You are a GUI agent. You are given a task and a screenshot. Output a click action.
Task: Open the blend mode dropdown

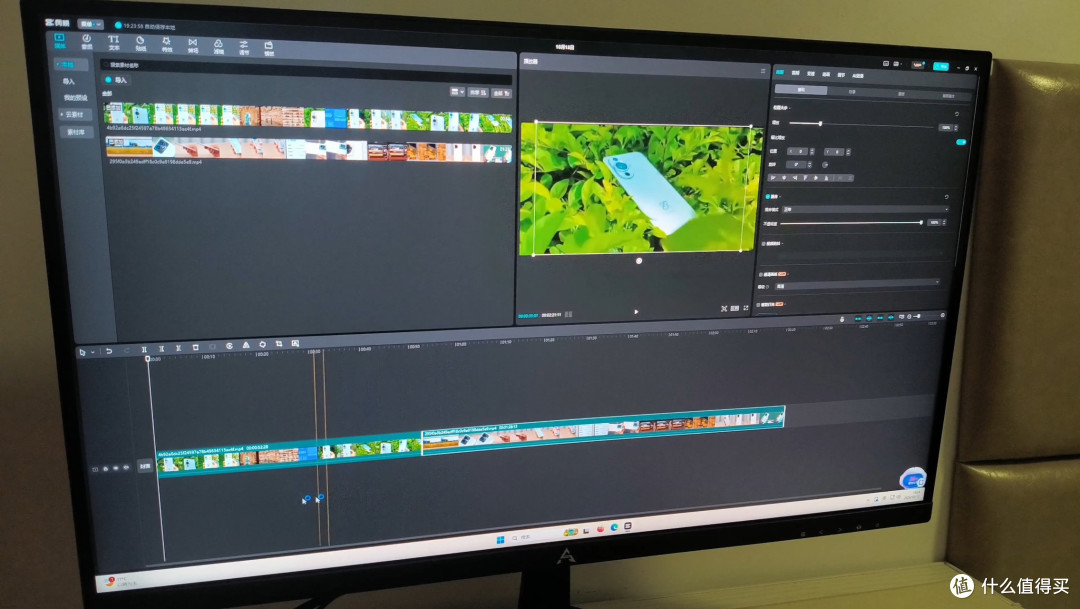[866, 209]
